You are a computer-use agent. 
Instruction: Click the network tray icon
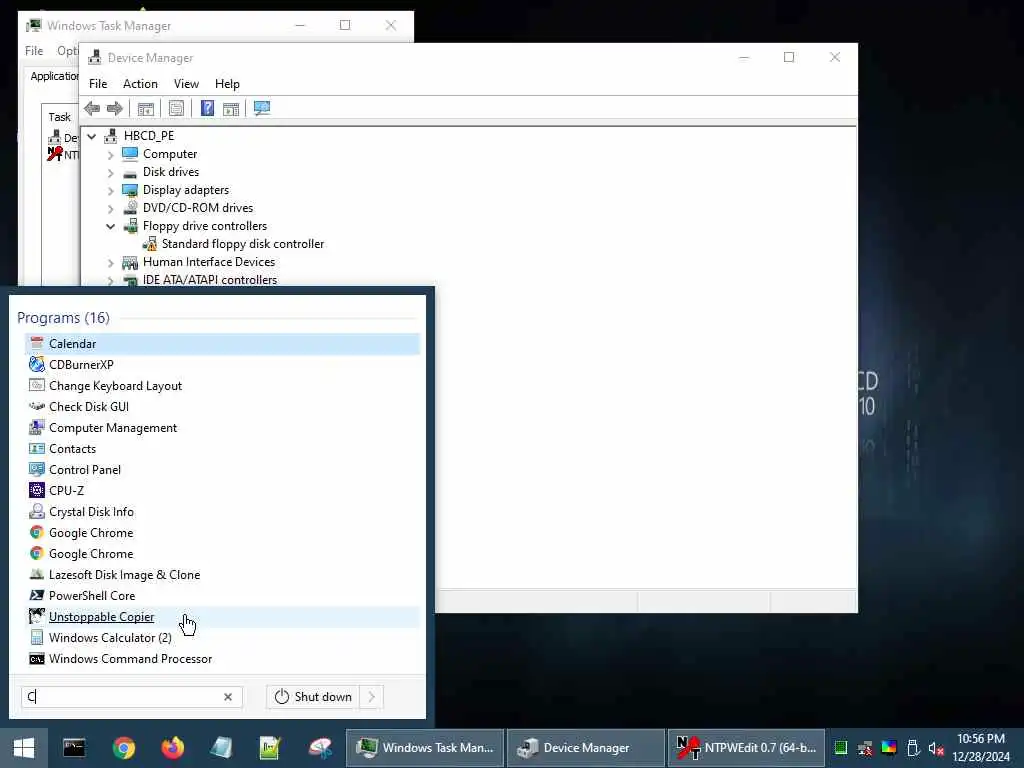pyautogui.click(x=865, y=748)
